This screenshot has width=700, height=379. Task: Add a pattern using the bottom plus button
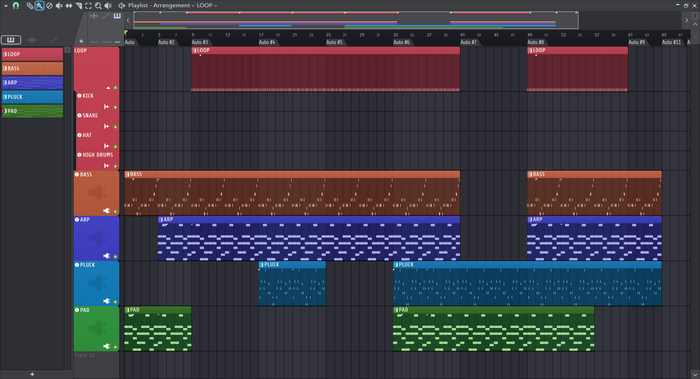click(32, 374)
